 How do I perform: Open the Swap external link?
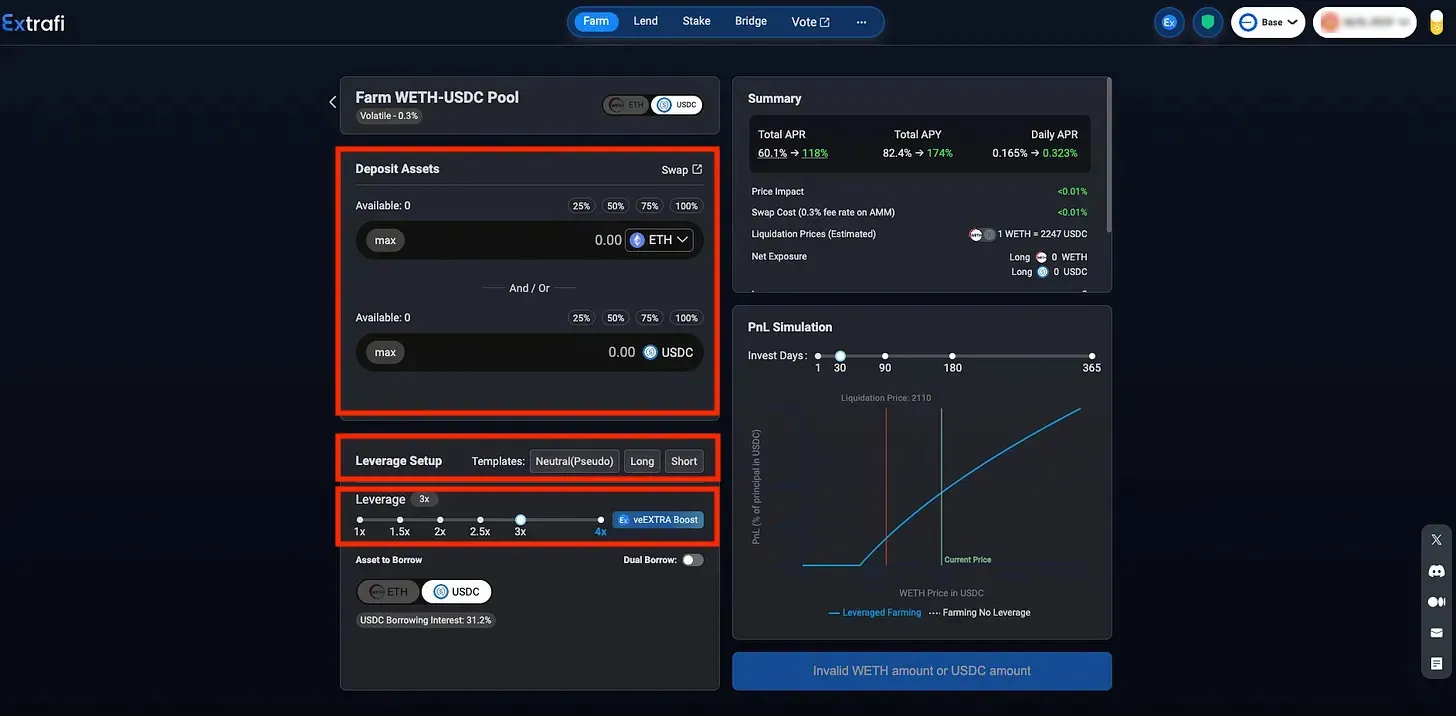point(682,170)
